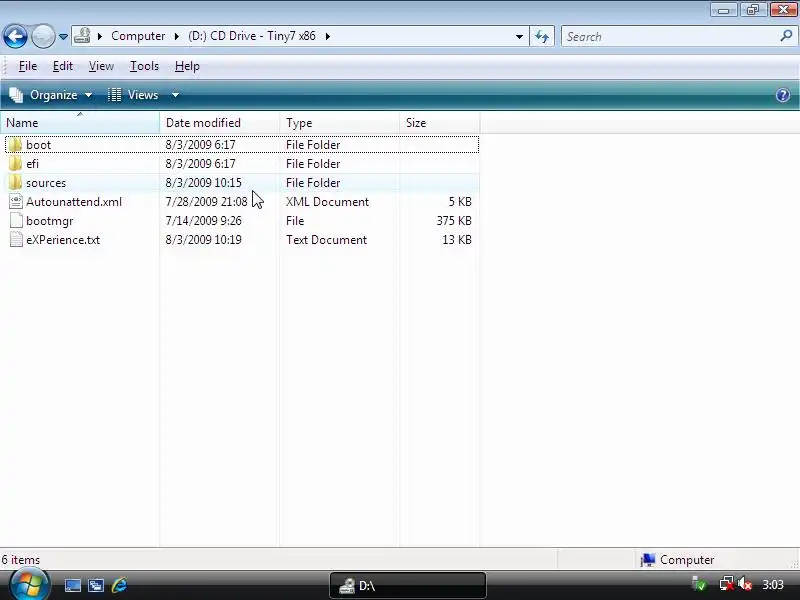Sort by Size column header
This screenshot has height=600, width=800.
click(439, 123)
